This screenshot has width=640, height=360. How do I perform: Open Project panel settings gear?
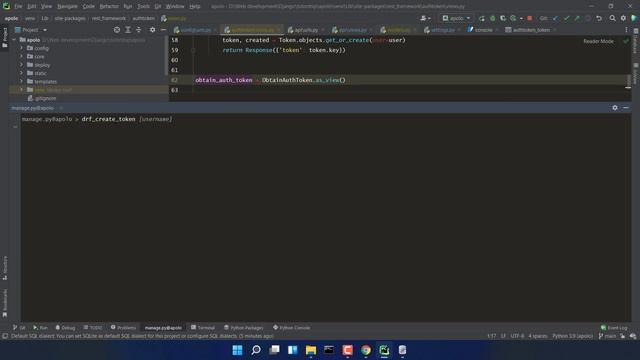(x=152, y=30)
